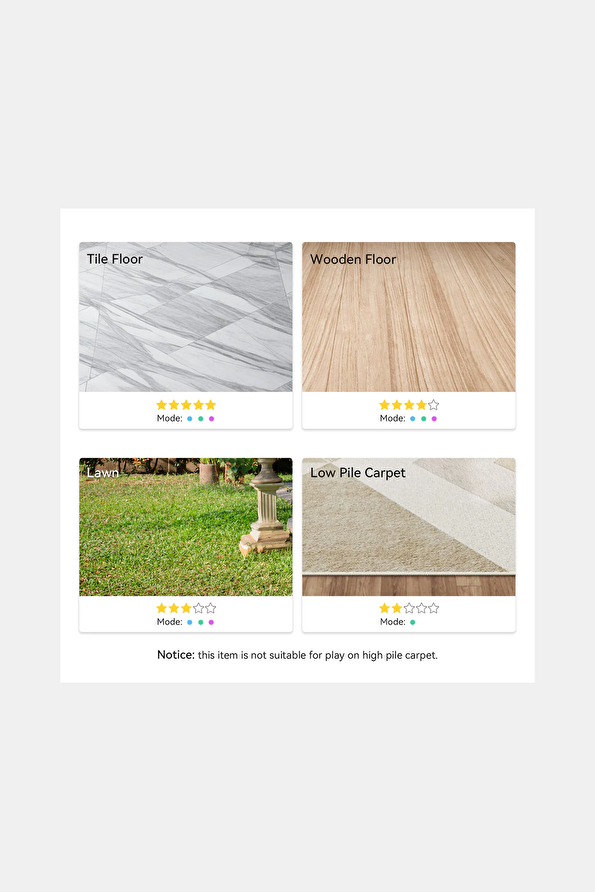
Task: Select the fifth star under Tile Floor
Action: click(x=210, y=404)
